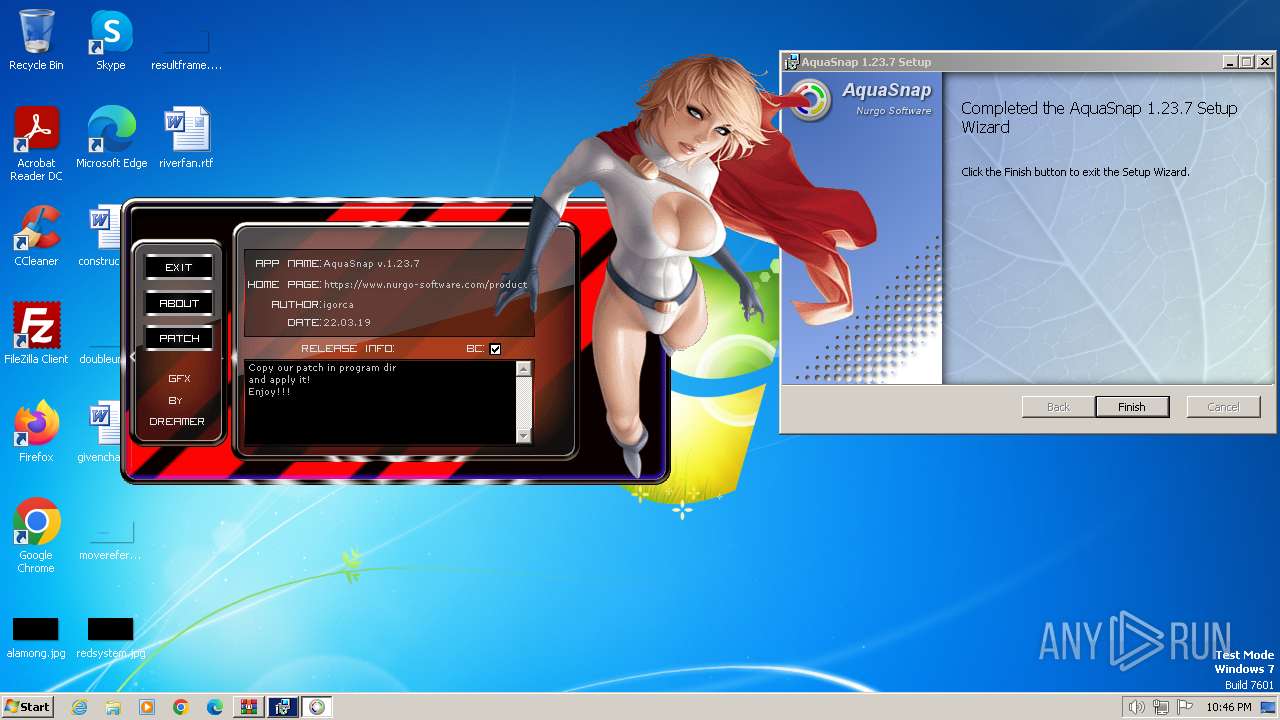
Task: Select the moverefer desktop file
Action: pos(110,540)
